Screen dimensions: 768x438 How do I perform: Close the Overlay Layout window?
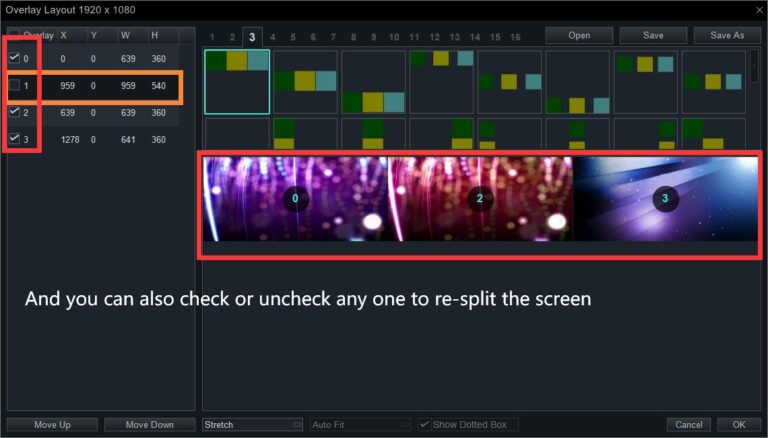pos(759,10)
